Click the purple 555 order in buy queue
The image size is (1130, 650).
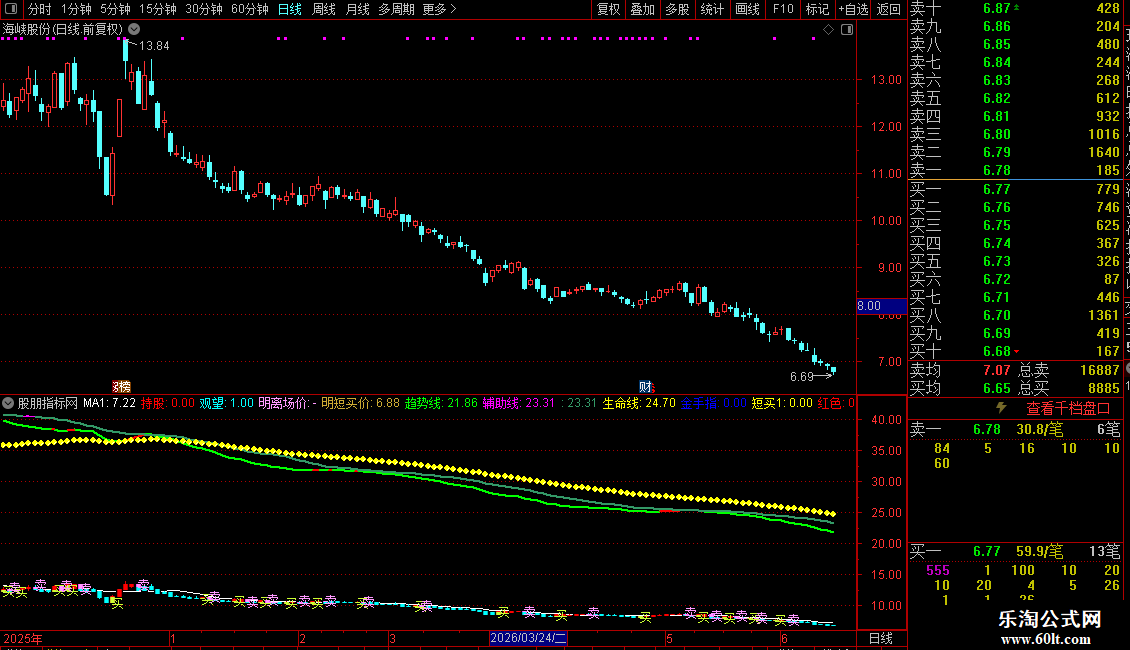938,571
